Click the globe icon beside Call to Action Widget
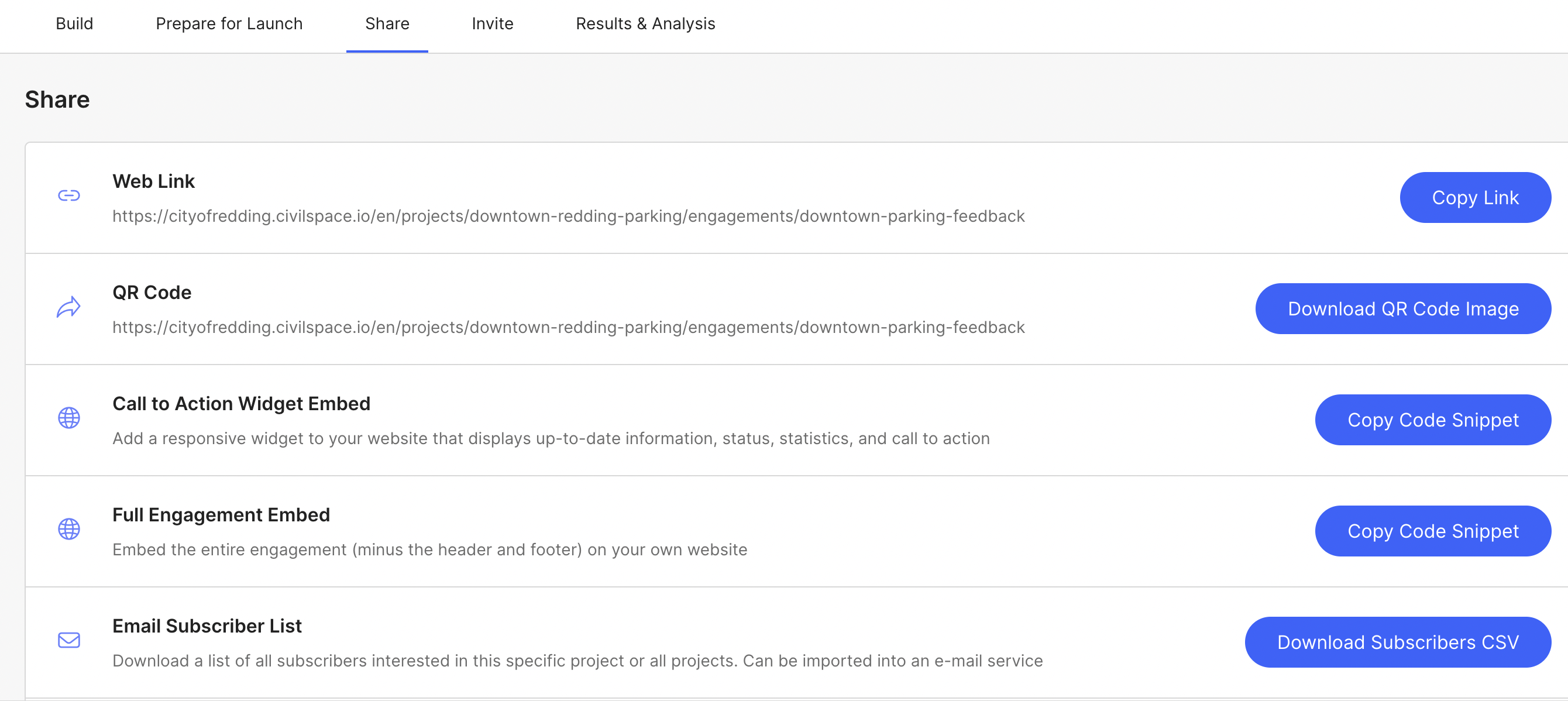 click(x=69, y=418)
